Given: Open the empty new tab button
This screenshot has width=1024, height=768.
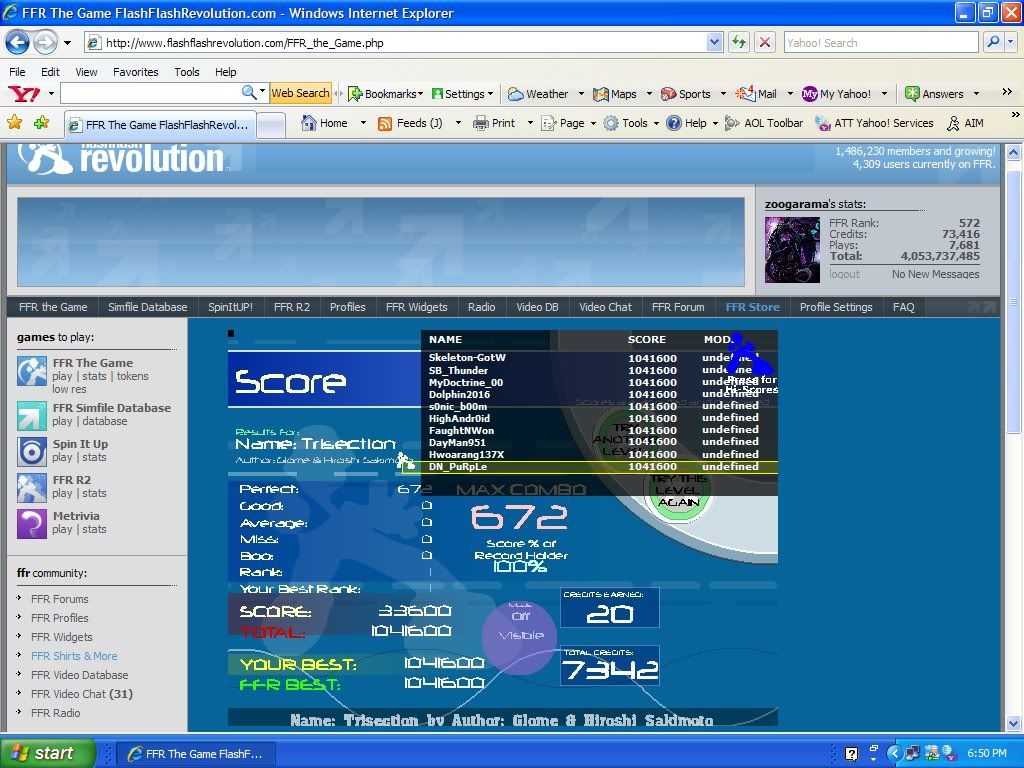Looking at the screenshot, I should click(x=271, y=124).
